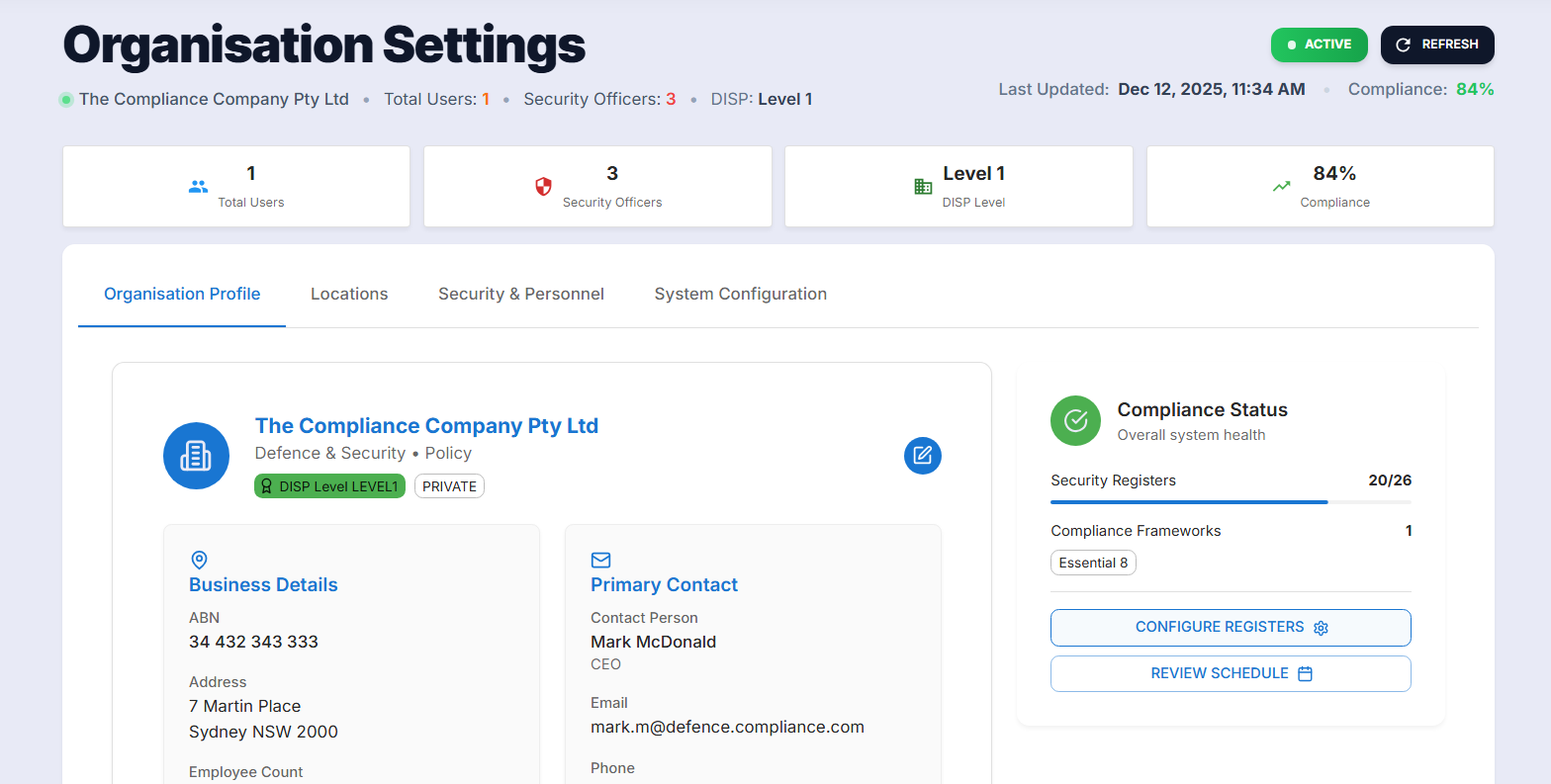This screenshot has width=1551, height=784.
Task: Open the System Configuration tab
Action: [x=740, y=294]
